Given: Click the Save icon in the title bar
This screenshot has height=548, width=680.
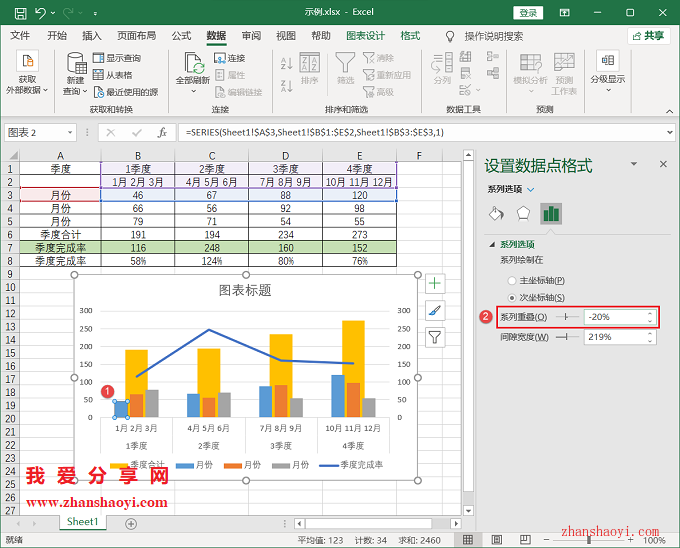Looking at the screenshot, I should 20,13.
